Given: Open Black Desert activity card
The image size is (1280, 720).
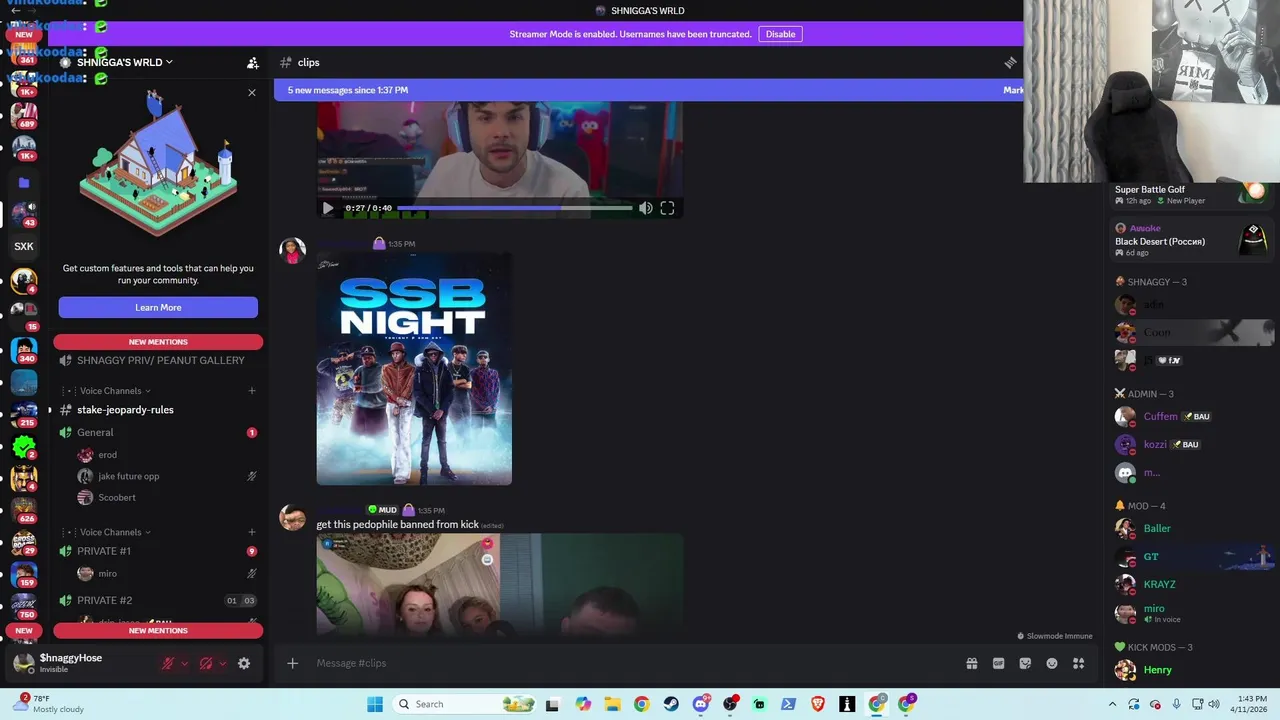Looking at the screenshot, I should (1193, 241).
